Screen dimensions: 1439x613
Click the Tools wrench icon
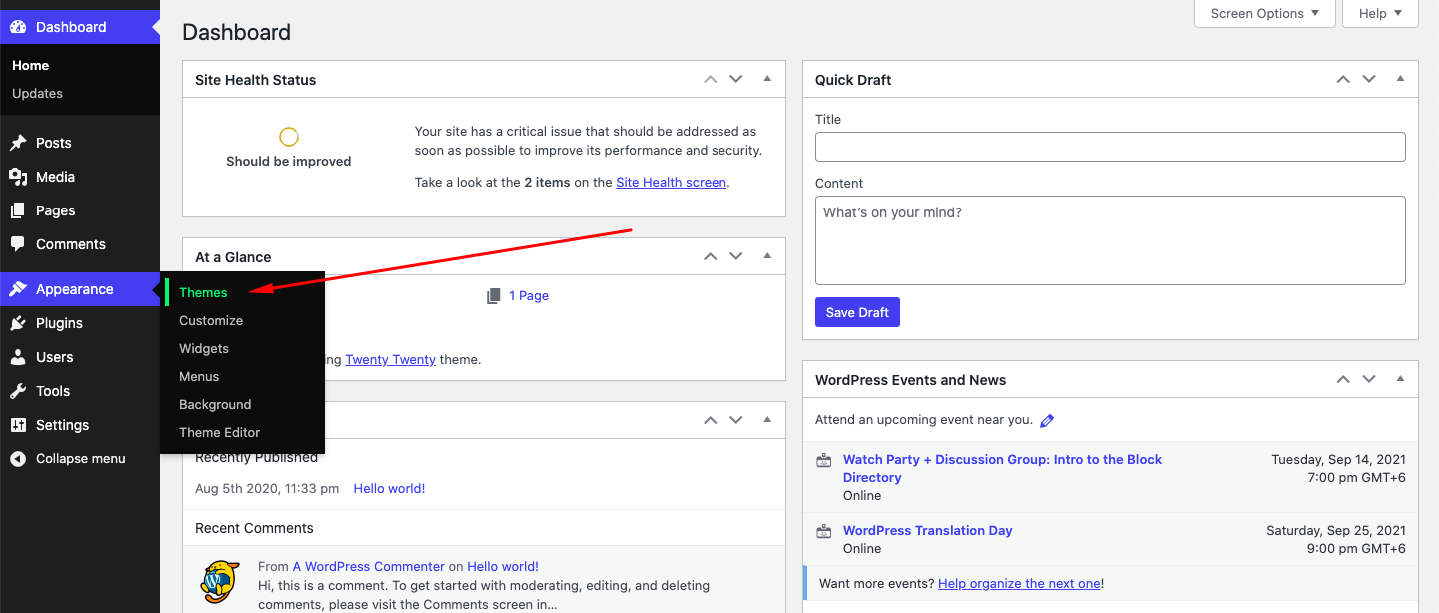[x=18, y=391]
